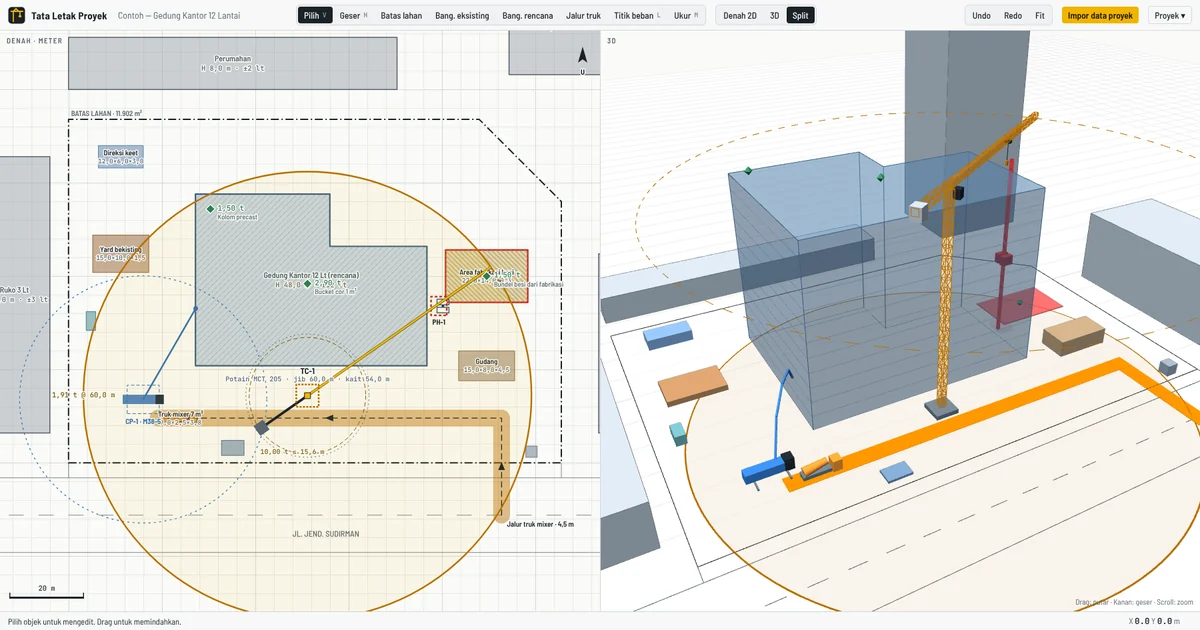Activate the Pilih selection tool
Image resolution: width=1200 pixels, height=630 pixels.
316,16
